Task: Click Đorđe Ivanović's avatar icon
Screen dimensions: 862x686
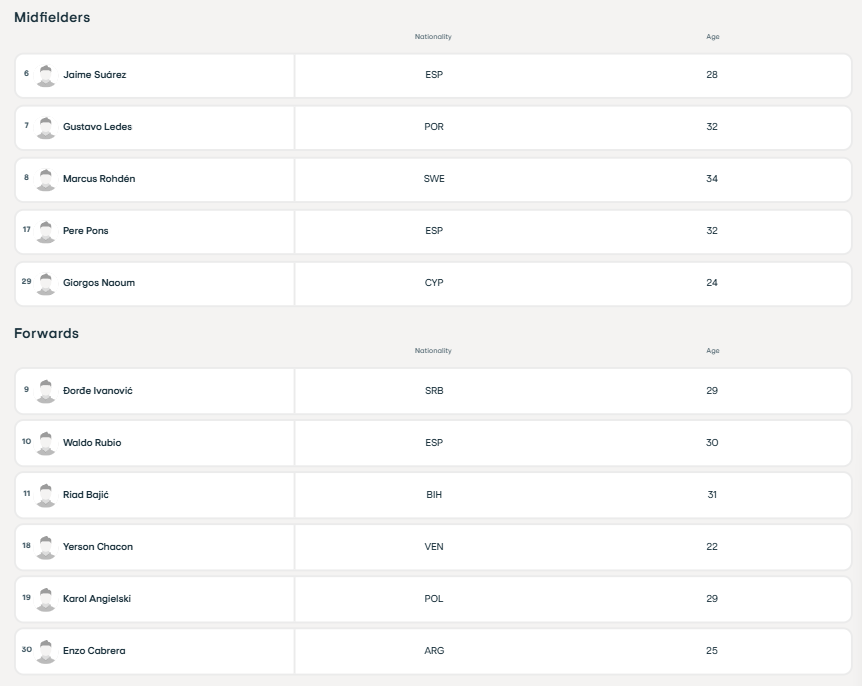Action: click(46, 392)
